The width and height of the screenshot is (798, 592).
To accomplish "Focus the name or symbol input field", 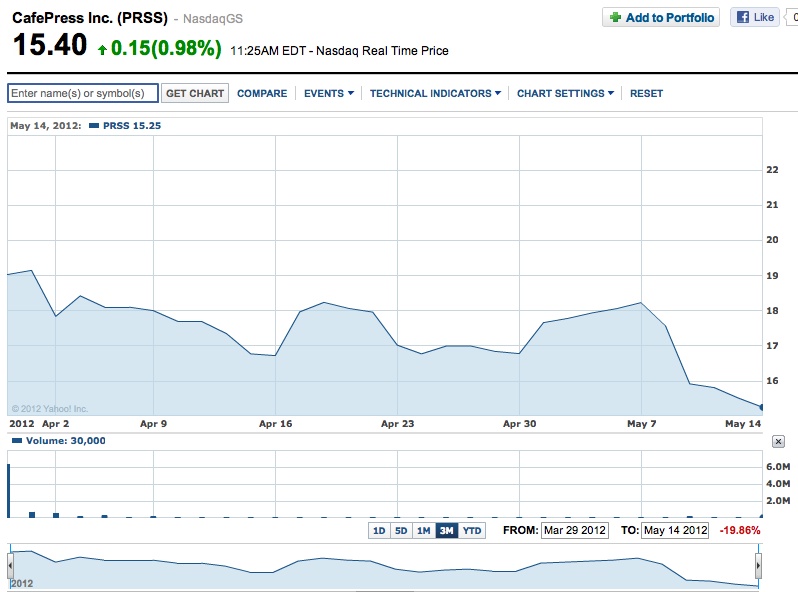I will point(83,93).
